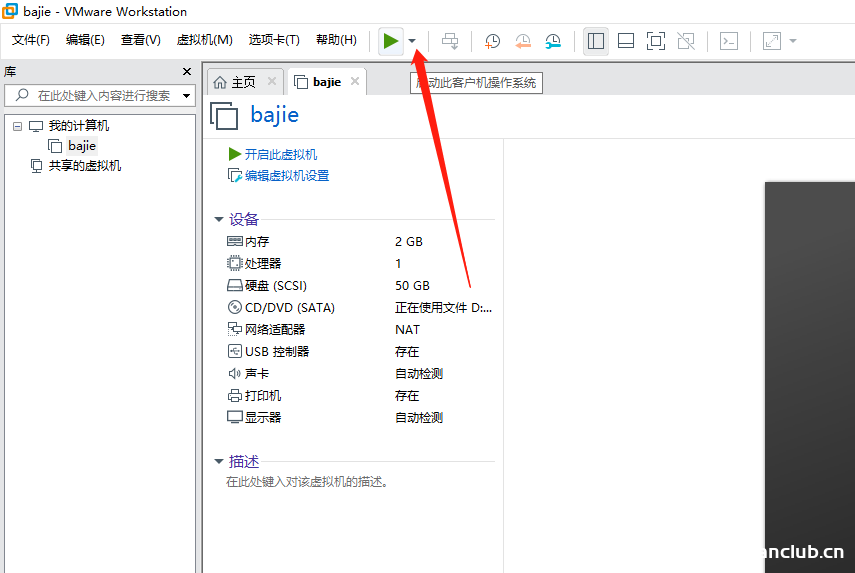This screenshot has height=573, width=855.
Task: Close the bajie tab
Action: click(355, 81)
